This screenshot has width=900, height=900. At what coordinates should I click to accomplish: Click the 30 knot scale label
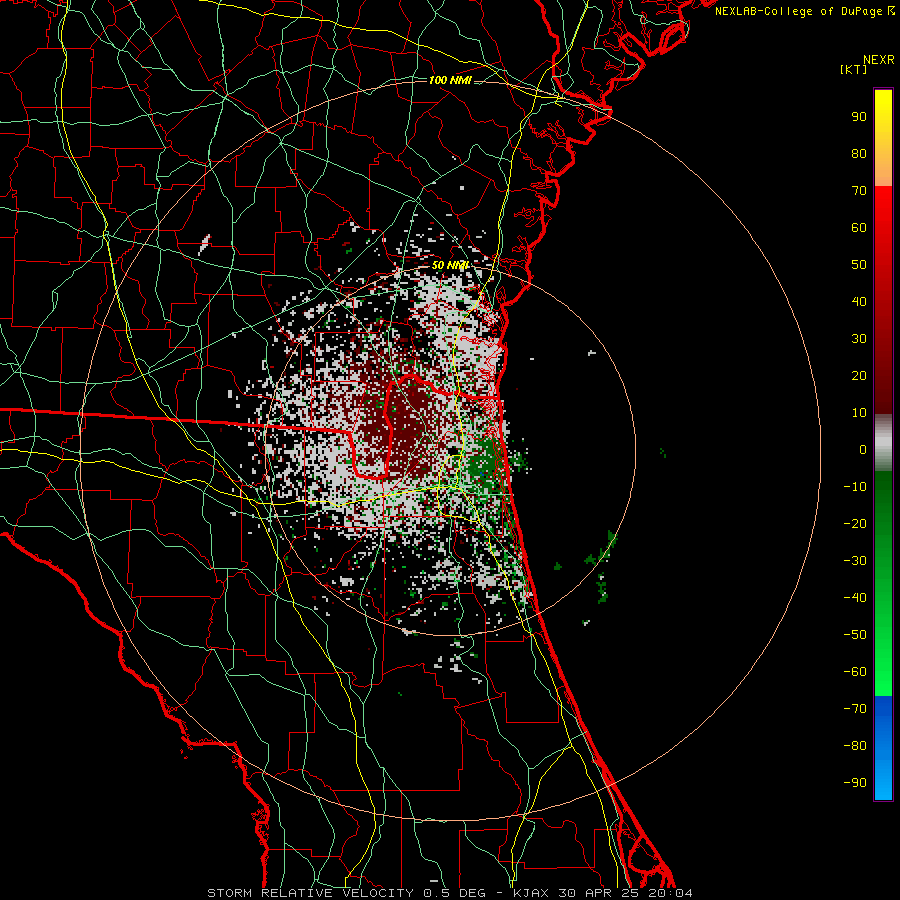pos(859,339)
